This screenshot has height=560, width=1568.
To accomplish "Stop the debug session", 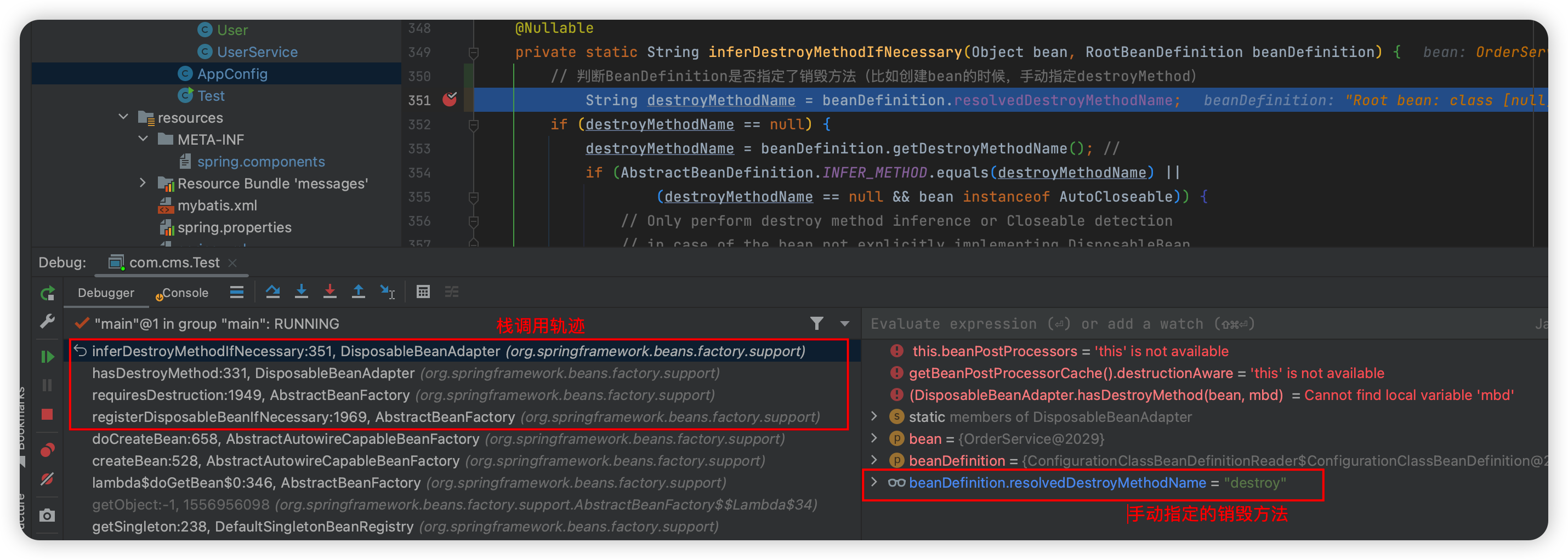I will 48,414.
